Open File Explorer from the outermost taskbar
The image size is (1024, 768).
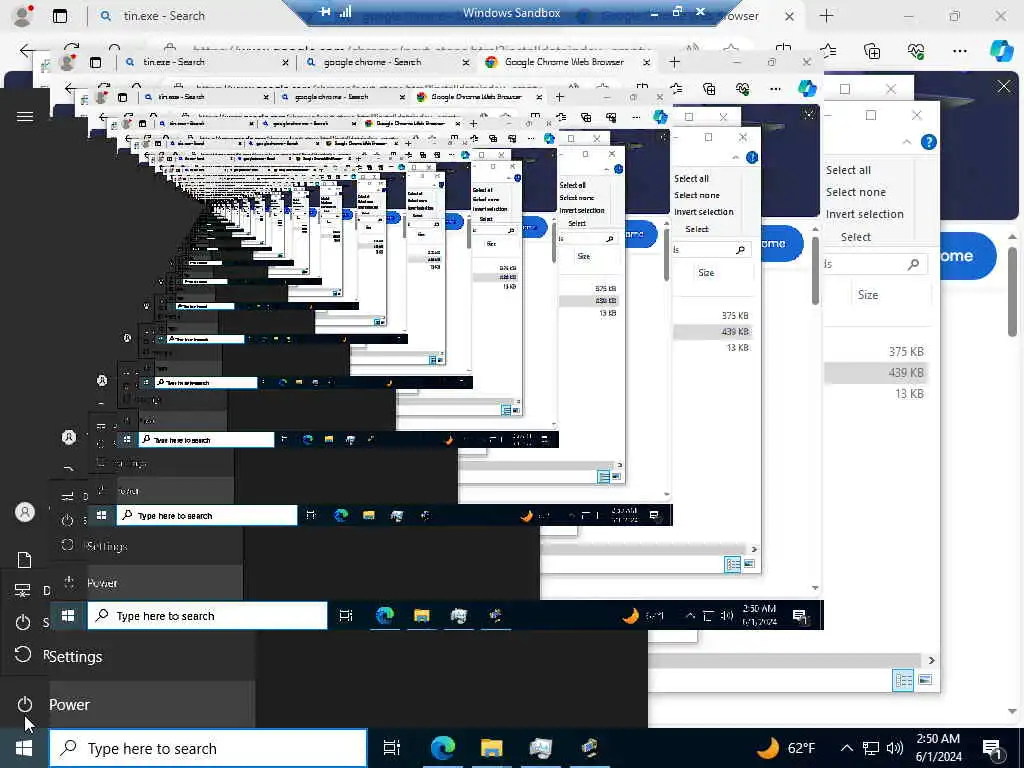(491, 748)
